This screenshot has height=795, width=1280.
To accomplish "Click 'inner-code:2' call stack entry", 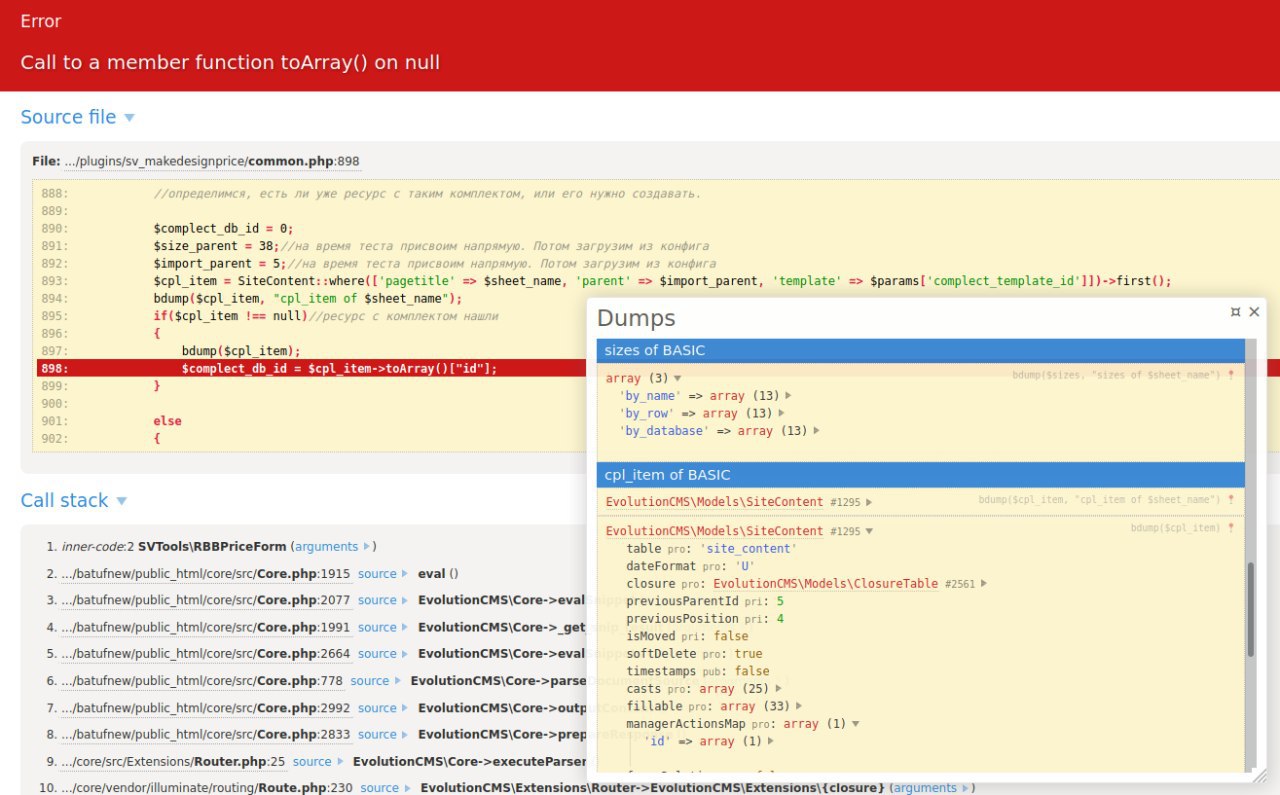I will (98, 547).
